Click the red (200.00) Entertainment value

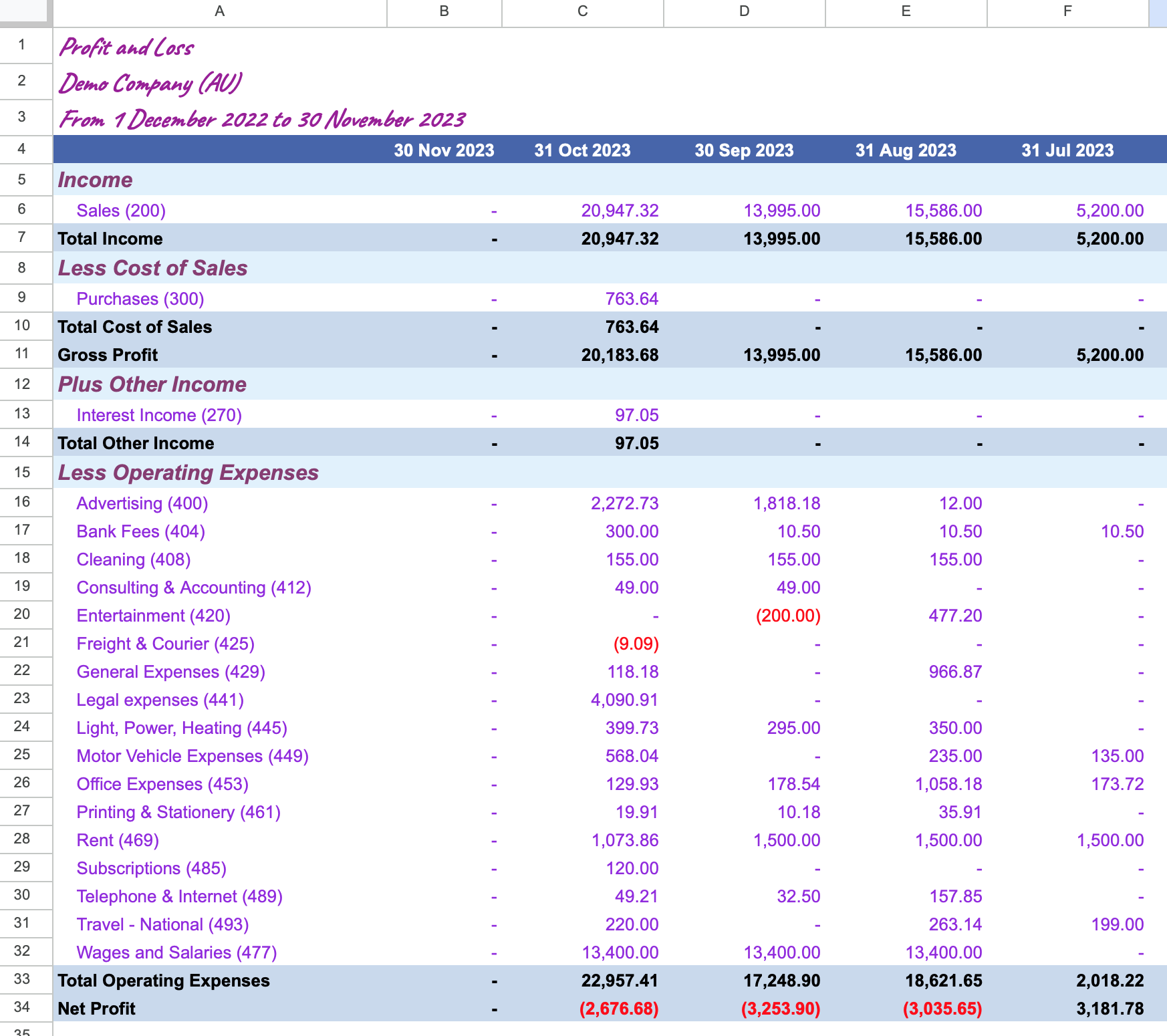point(788,616)
